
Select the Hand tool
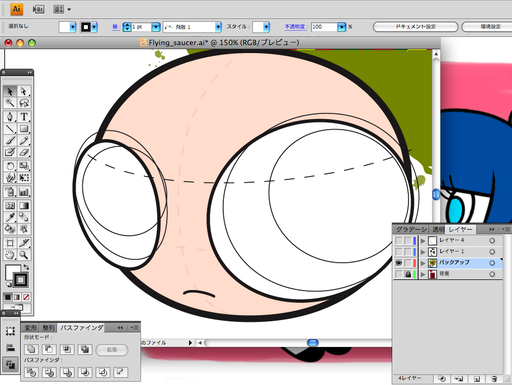10,255
